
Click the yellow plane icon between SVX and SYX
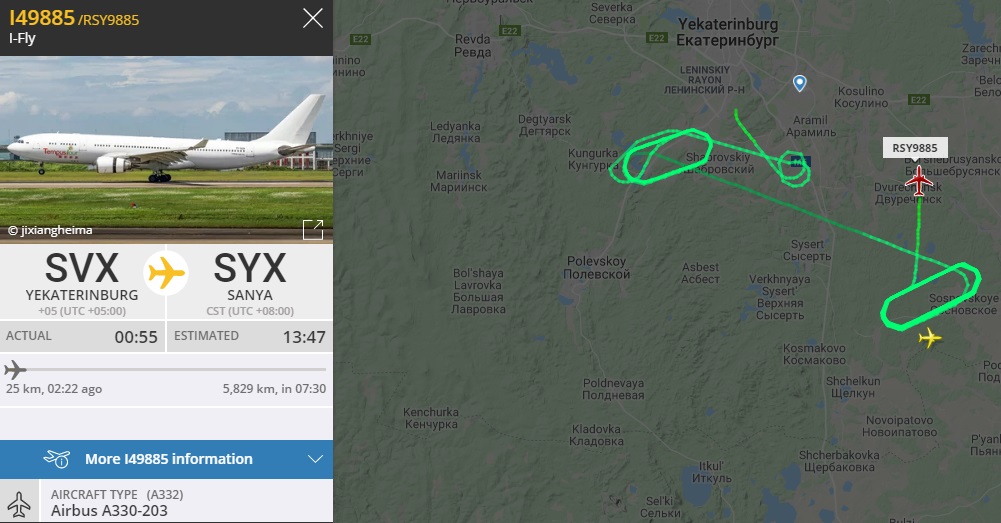point(166,273)
